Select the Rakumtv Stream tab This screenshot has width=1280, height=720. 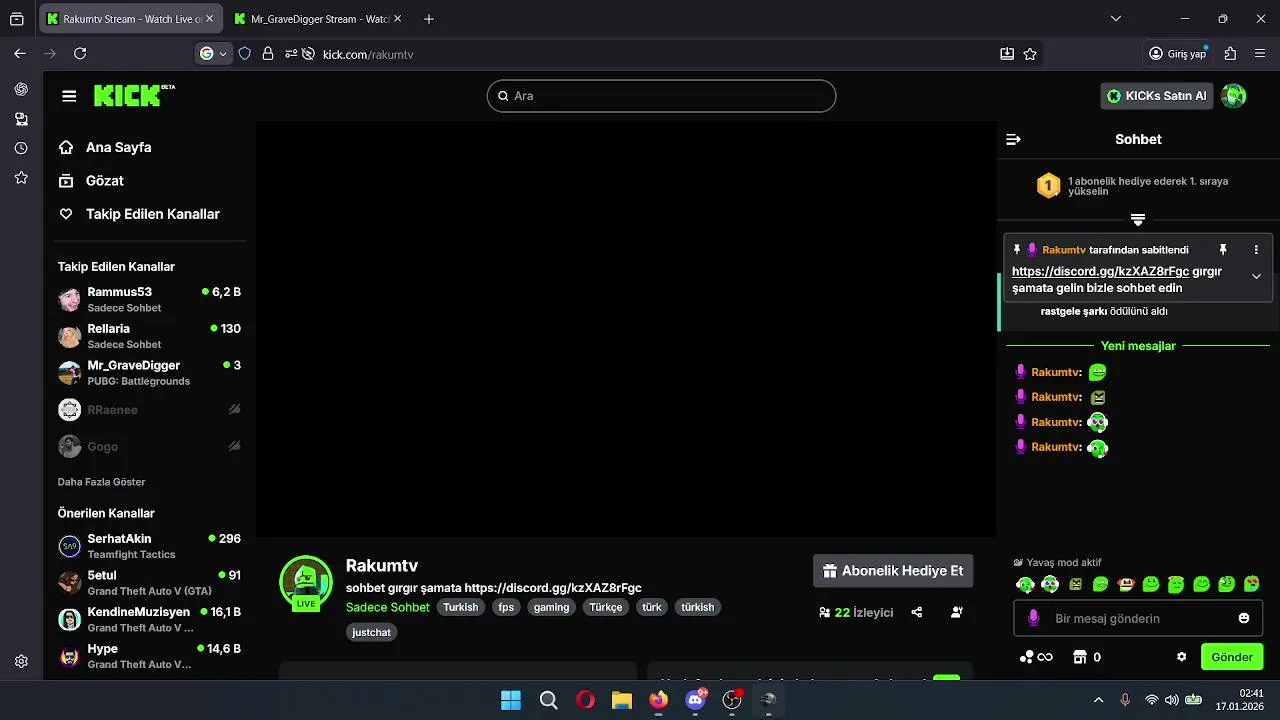[131, 19]
